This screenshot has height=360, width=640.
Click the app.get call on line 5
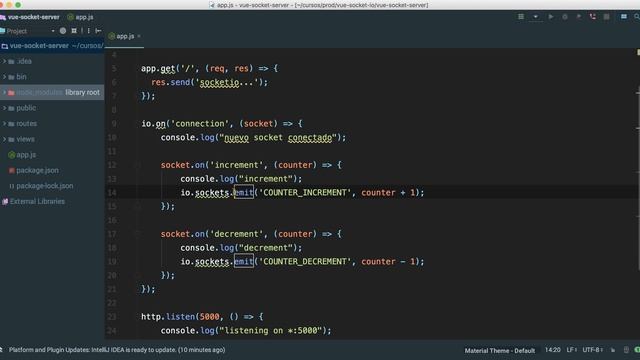click(x=158, y=68)
